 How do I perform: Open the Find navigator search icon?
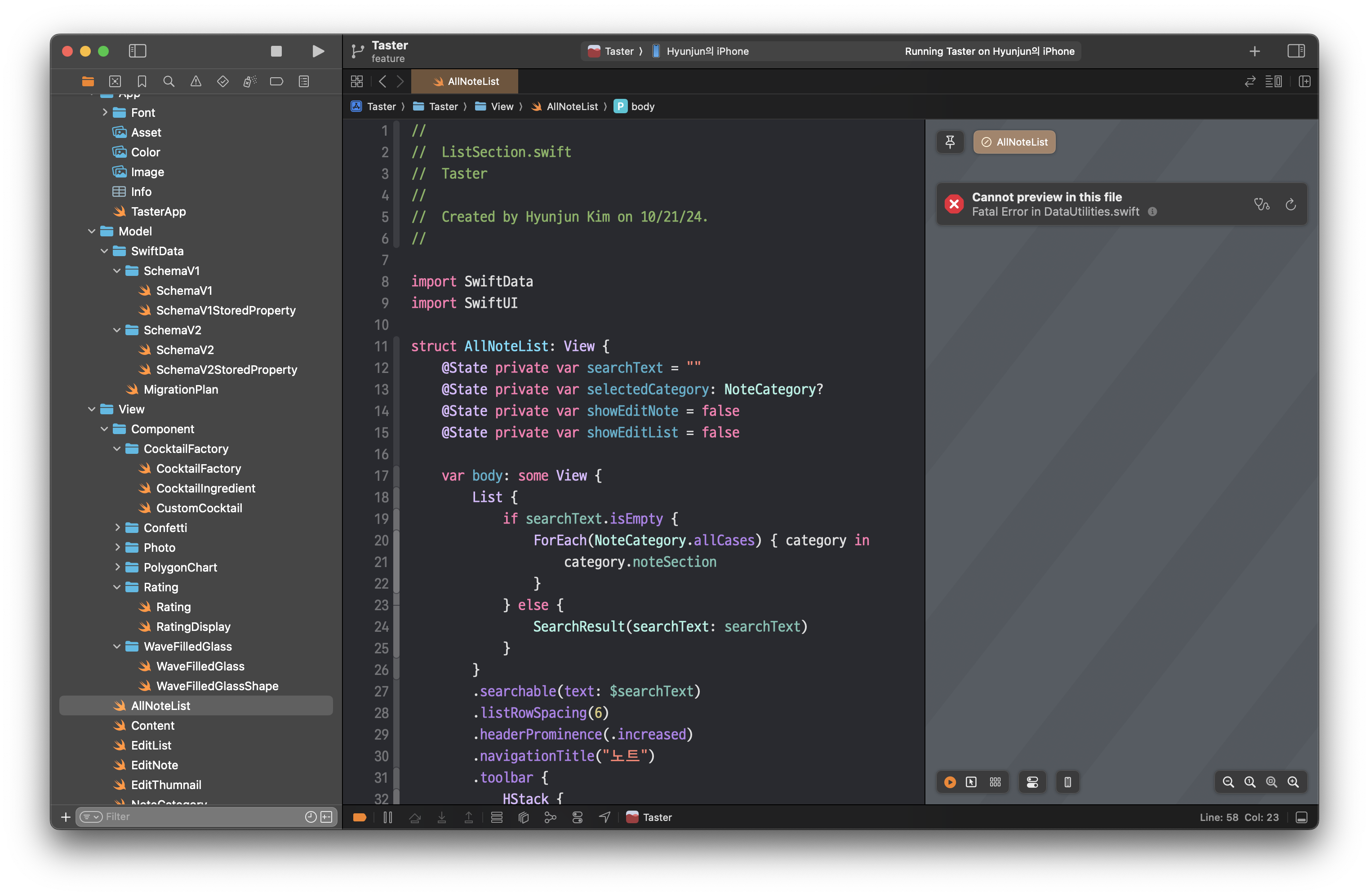click(x=169, y=81)
